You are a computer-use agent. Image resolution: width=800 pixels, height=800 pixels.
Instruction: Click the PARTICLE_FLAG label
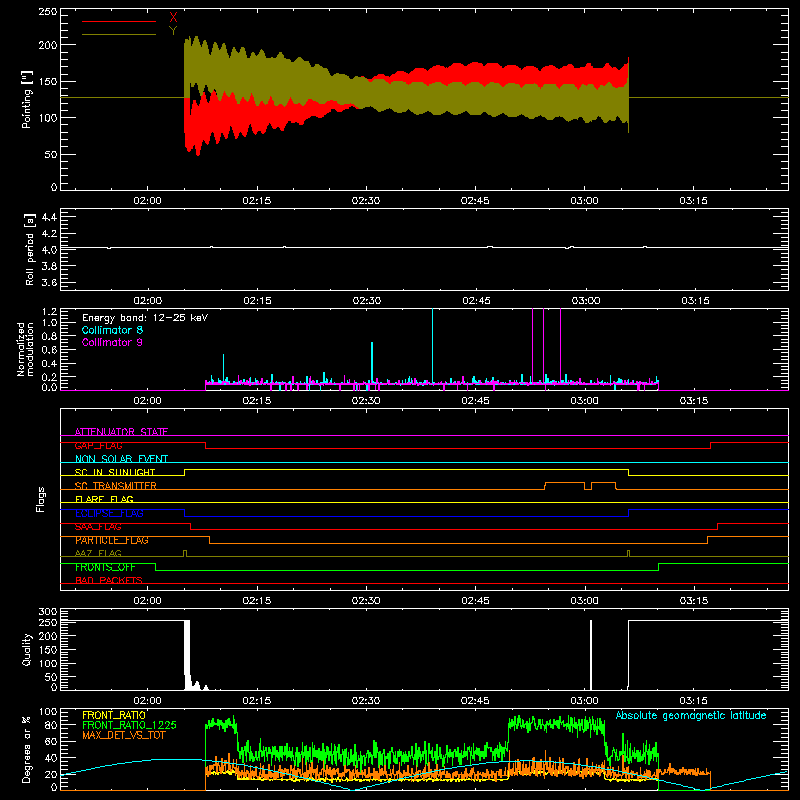tap(112, 540)
